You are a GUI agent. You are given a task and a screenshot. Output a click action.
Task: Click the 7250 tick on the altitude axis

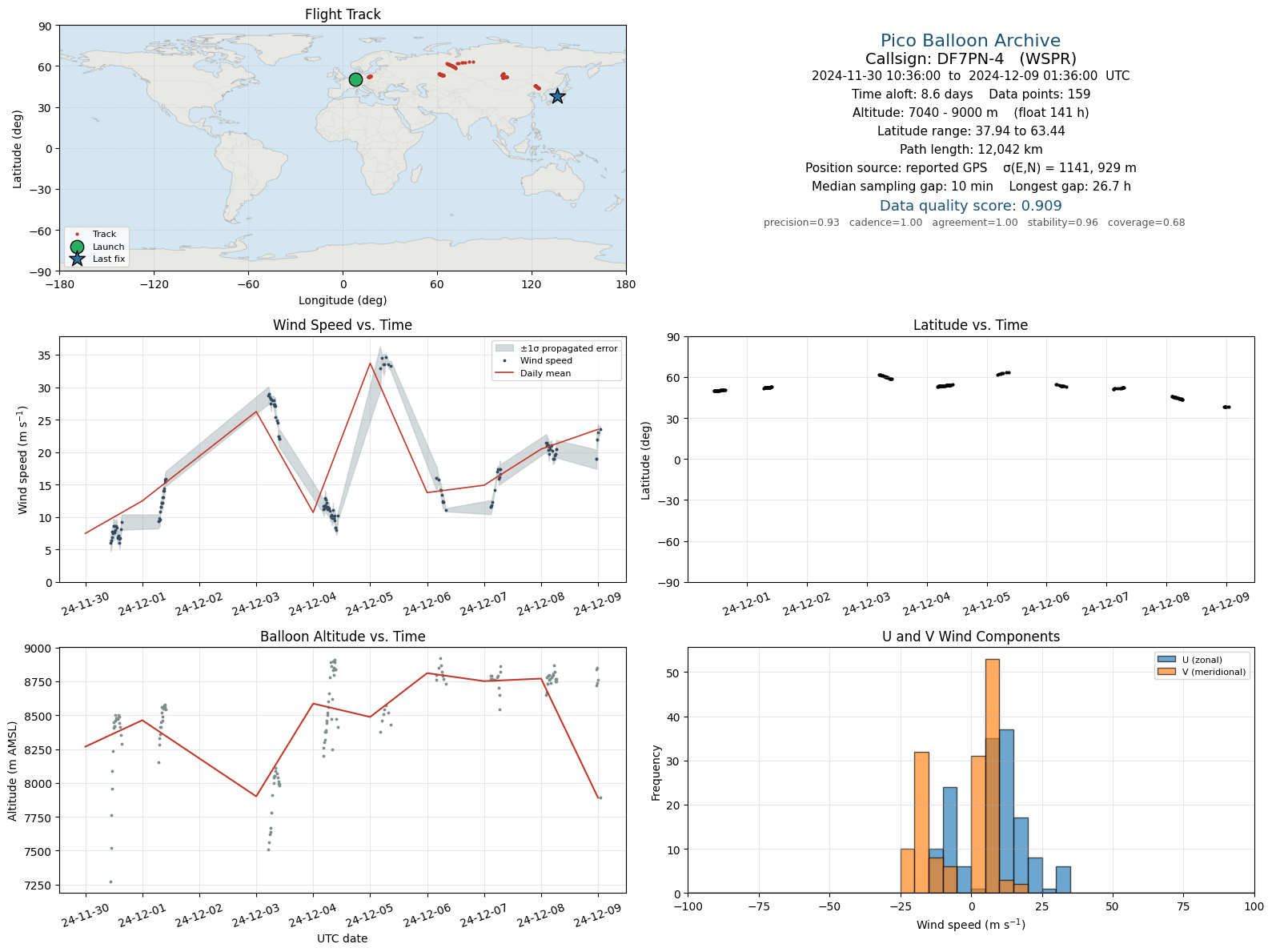pyautogui.click(x=38, y=886)
